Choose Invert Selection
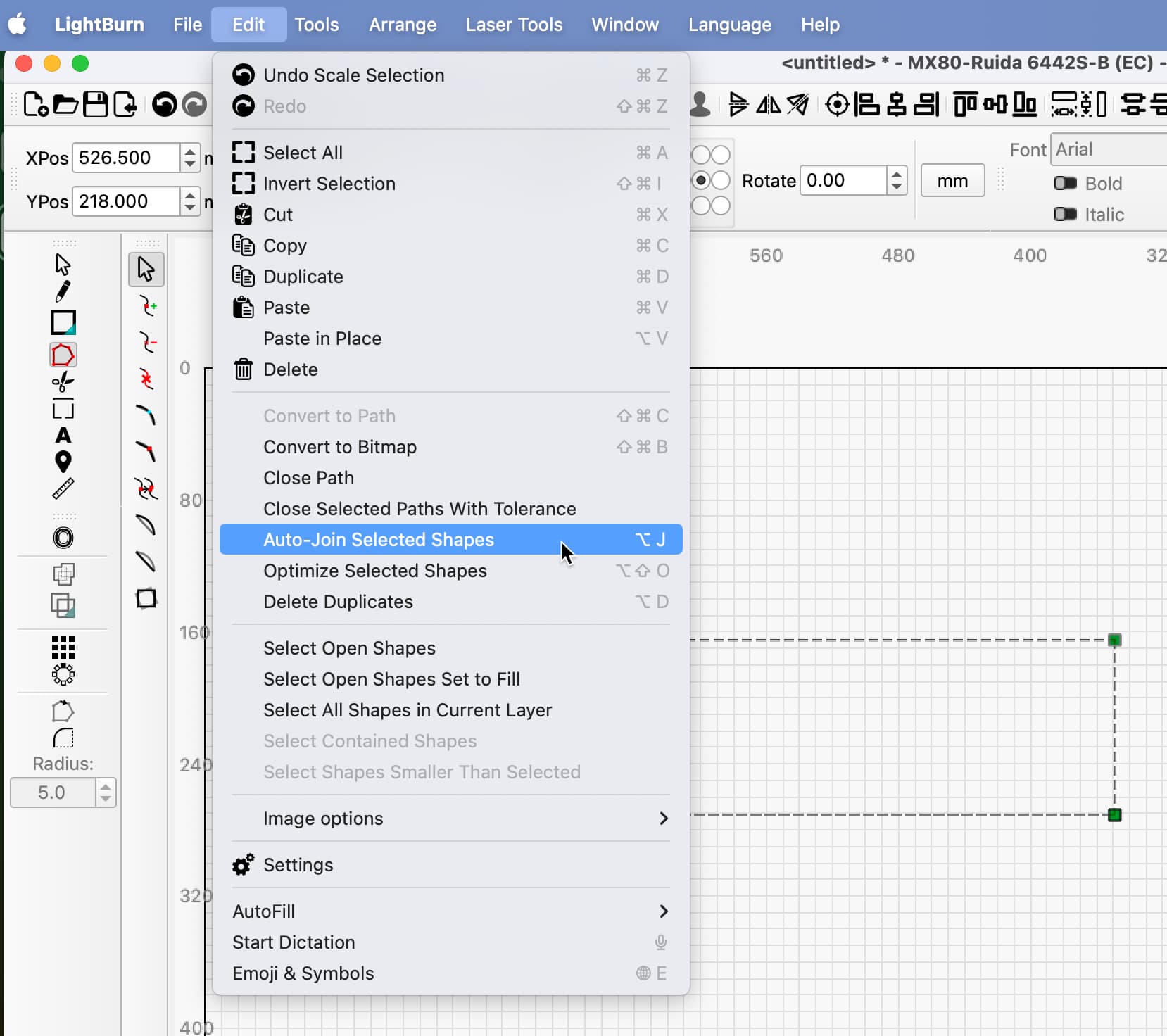The height and width of the screenshot is (1036, 1167). [450, 184]
